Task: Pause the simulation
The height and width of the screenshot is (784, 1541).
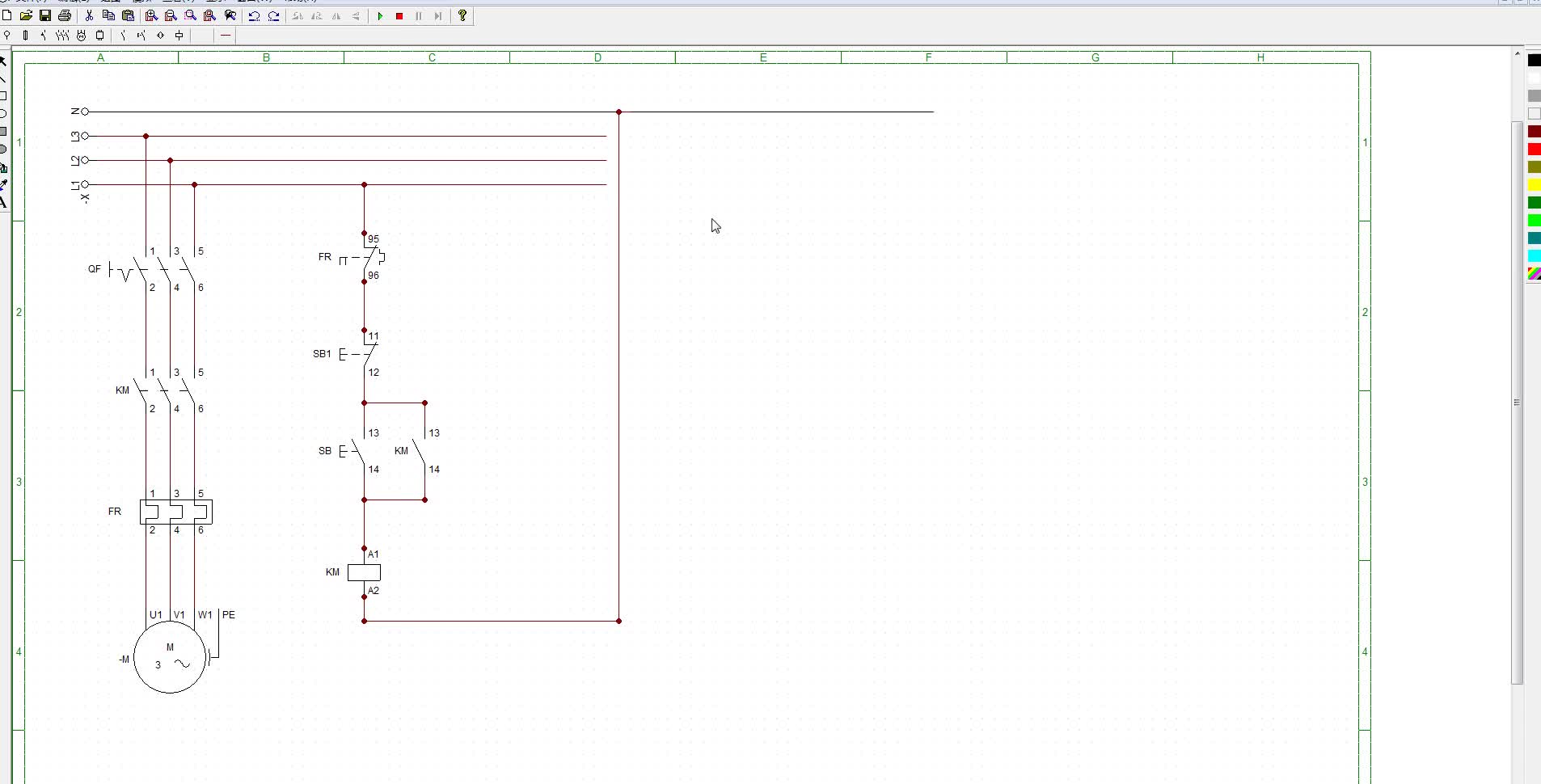Action: tap(419, 15)
